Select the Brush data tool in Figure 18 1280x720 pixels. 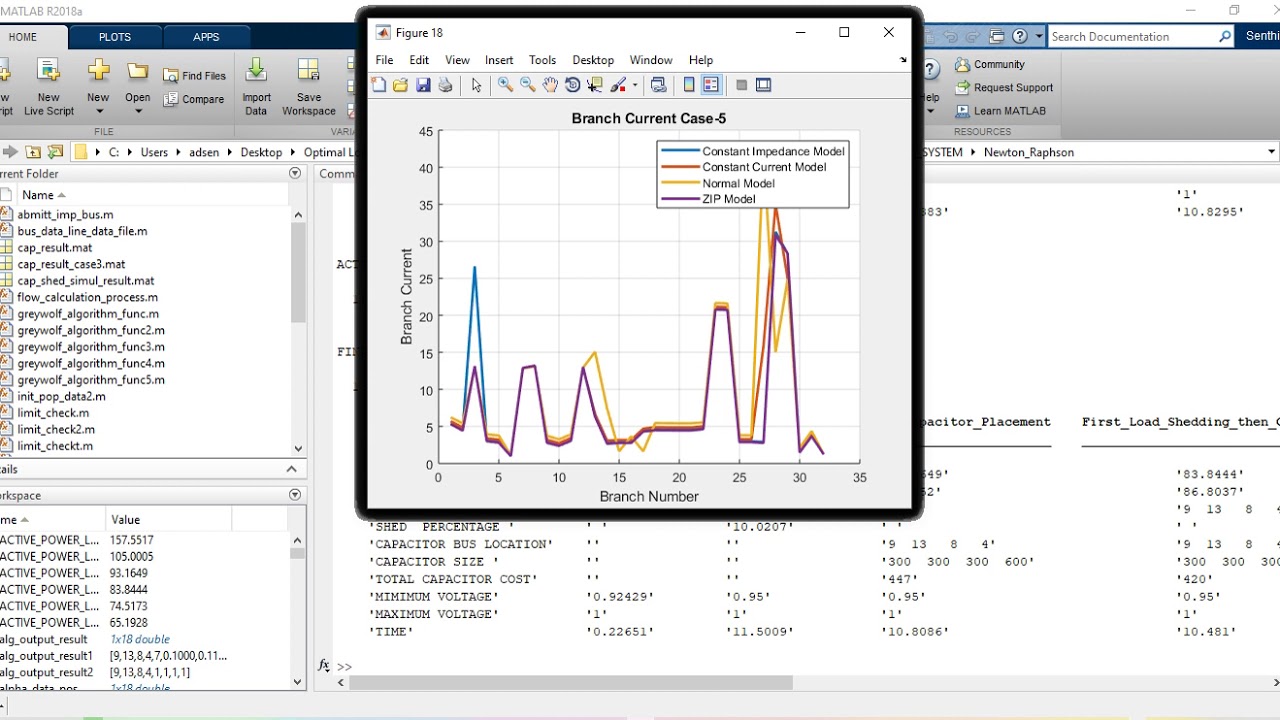point(618,85)
